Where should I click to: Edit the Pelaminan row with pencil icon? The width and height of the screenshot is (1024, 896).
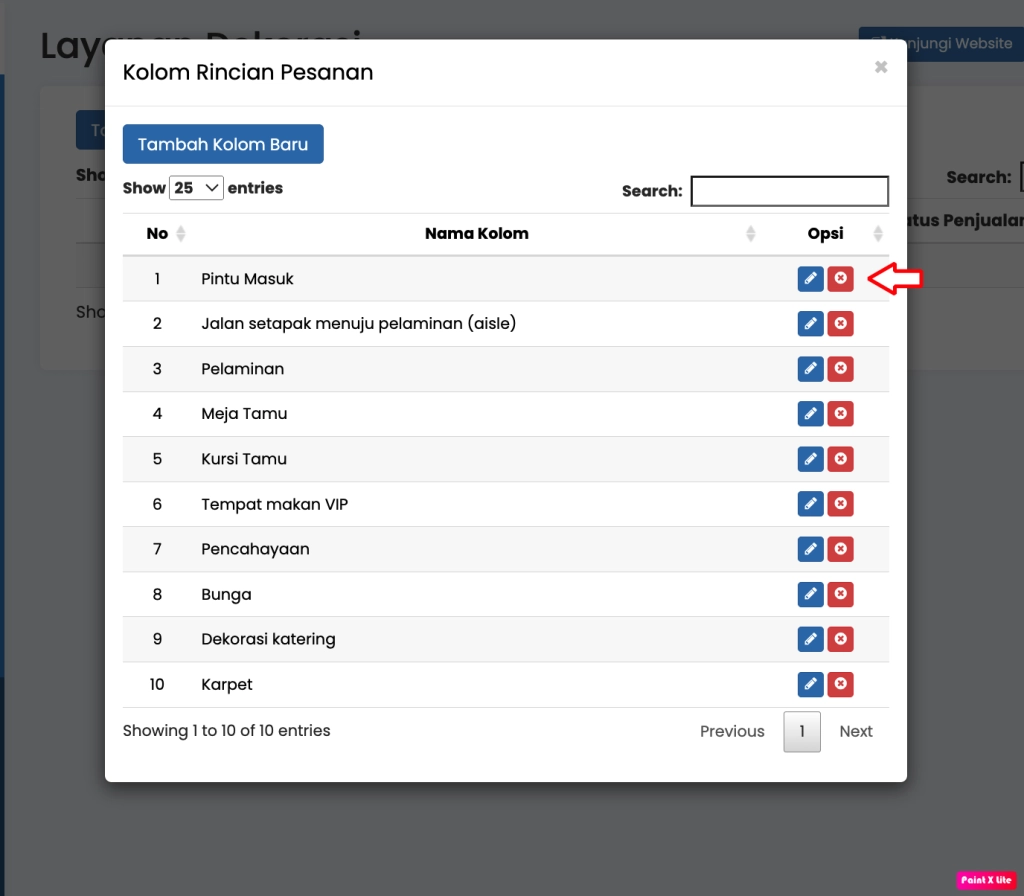point(810,369)
